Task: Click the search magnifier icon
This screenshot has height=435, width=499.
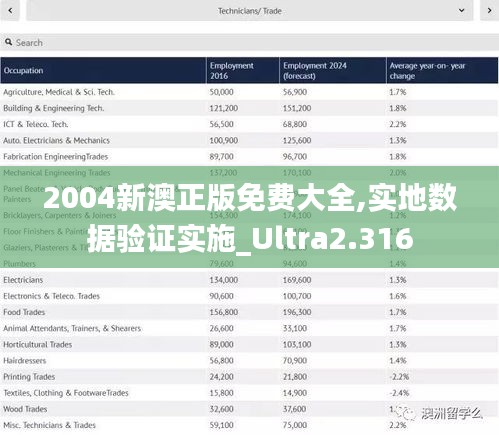Action: click(x=9, y=42)
